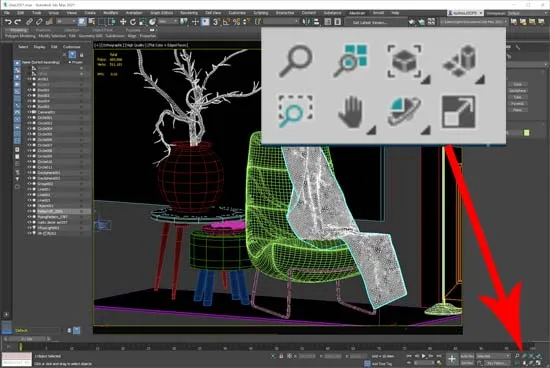Toggle the Selection Lock padlock in status bar
The height and width of the screenshot is (368, 550).
(281, 356)
